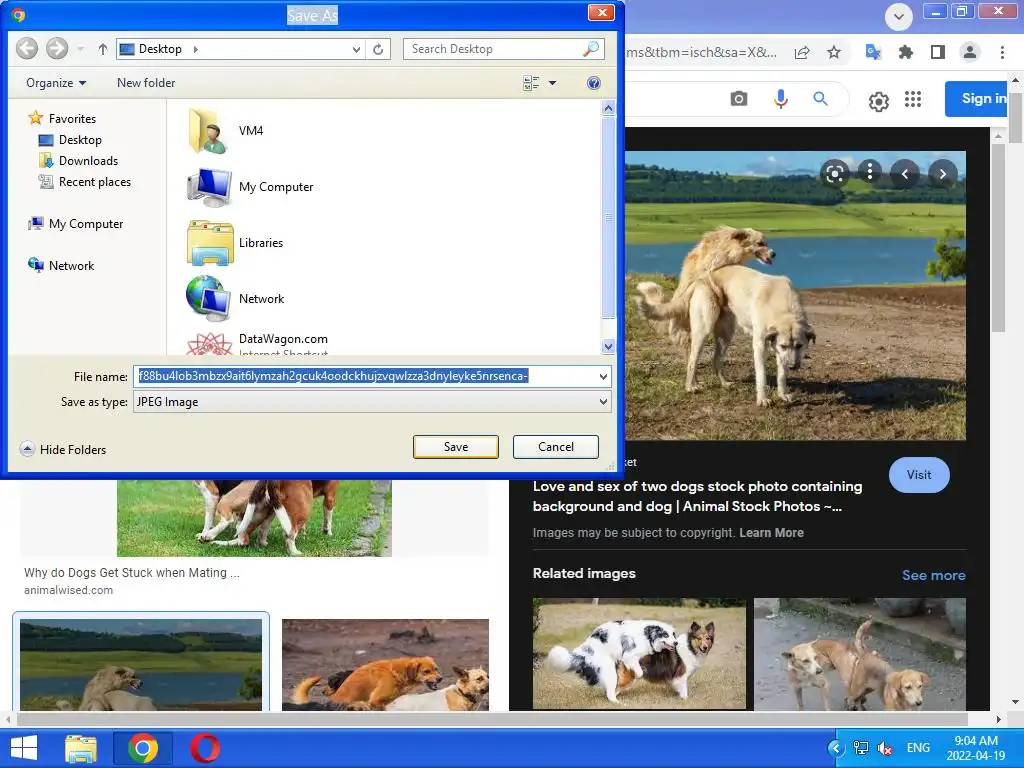Screen dimensions: 1024x768
Task: Click Cancel button in dialog
Action: point(556,447)
